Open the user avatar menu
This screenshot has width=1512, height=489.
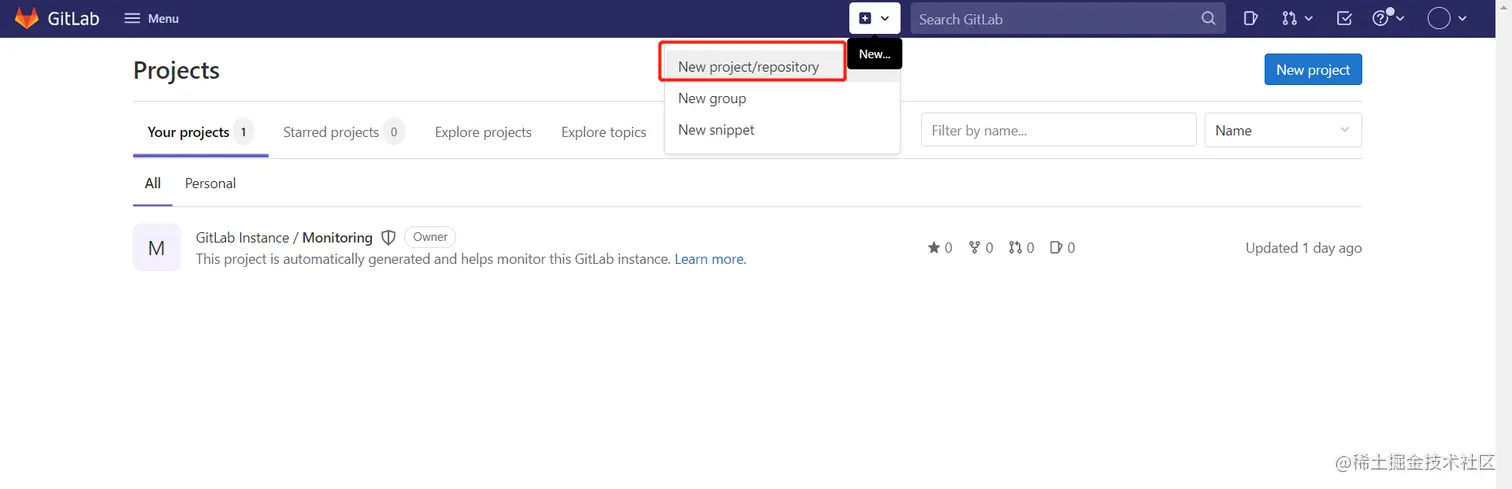coord(1447,18)
